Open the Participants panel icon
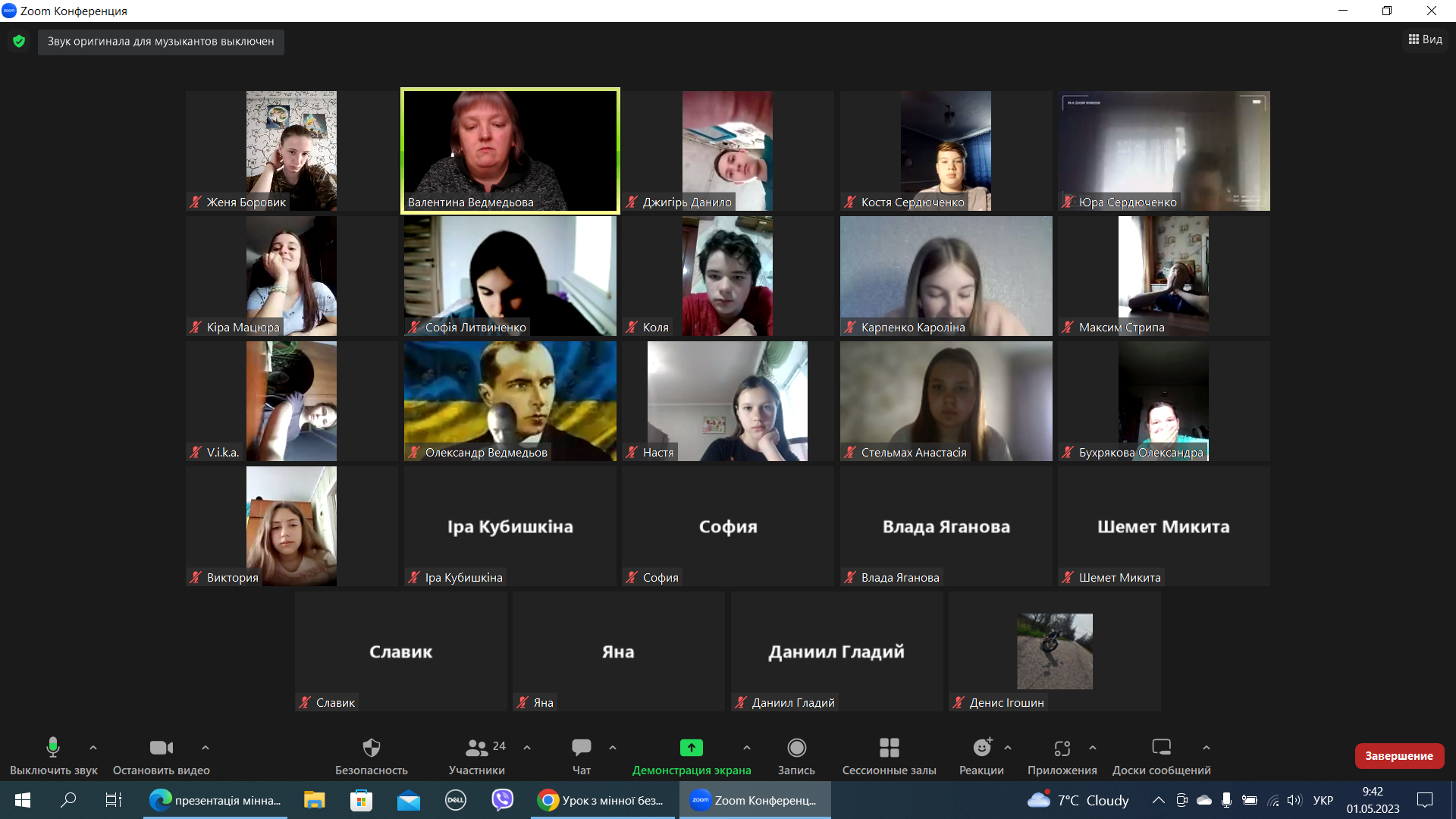Viewport: 1456px width, 819px height. 476,748
